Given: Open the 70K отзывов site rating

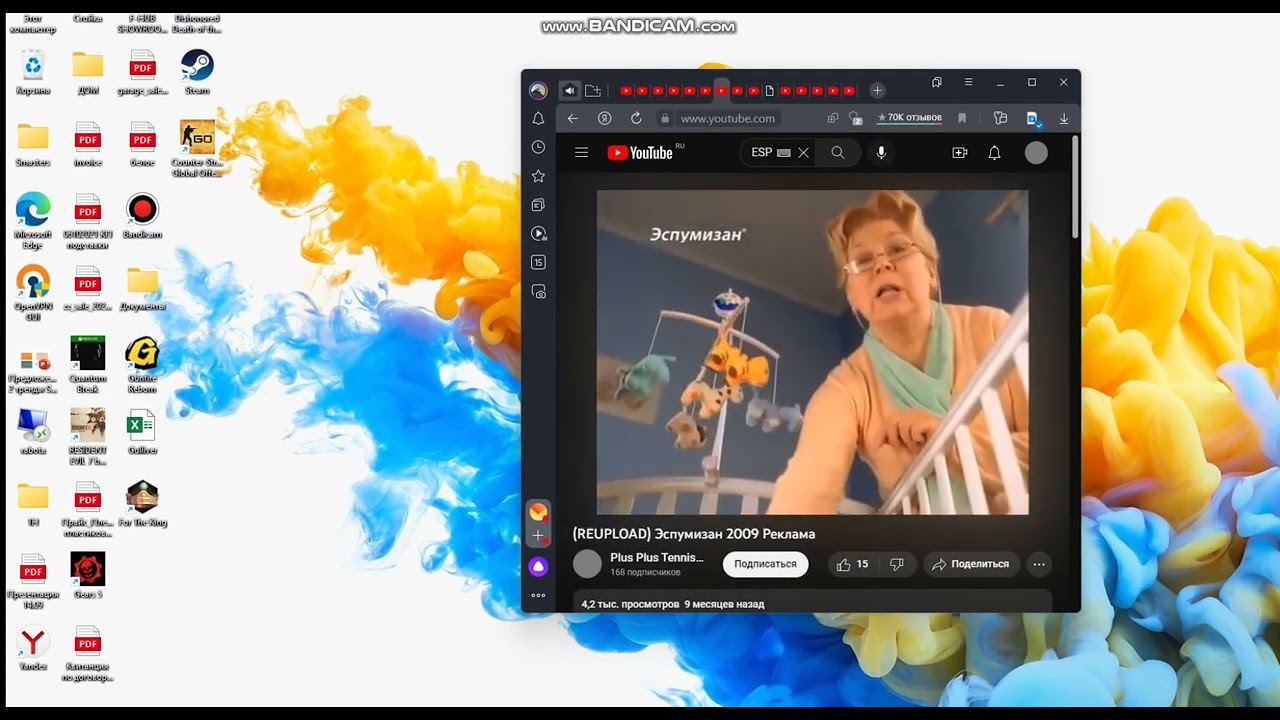Looking at the screenshot, I should [x=909, y=118].
